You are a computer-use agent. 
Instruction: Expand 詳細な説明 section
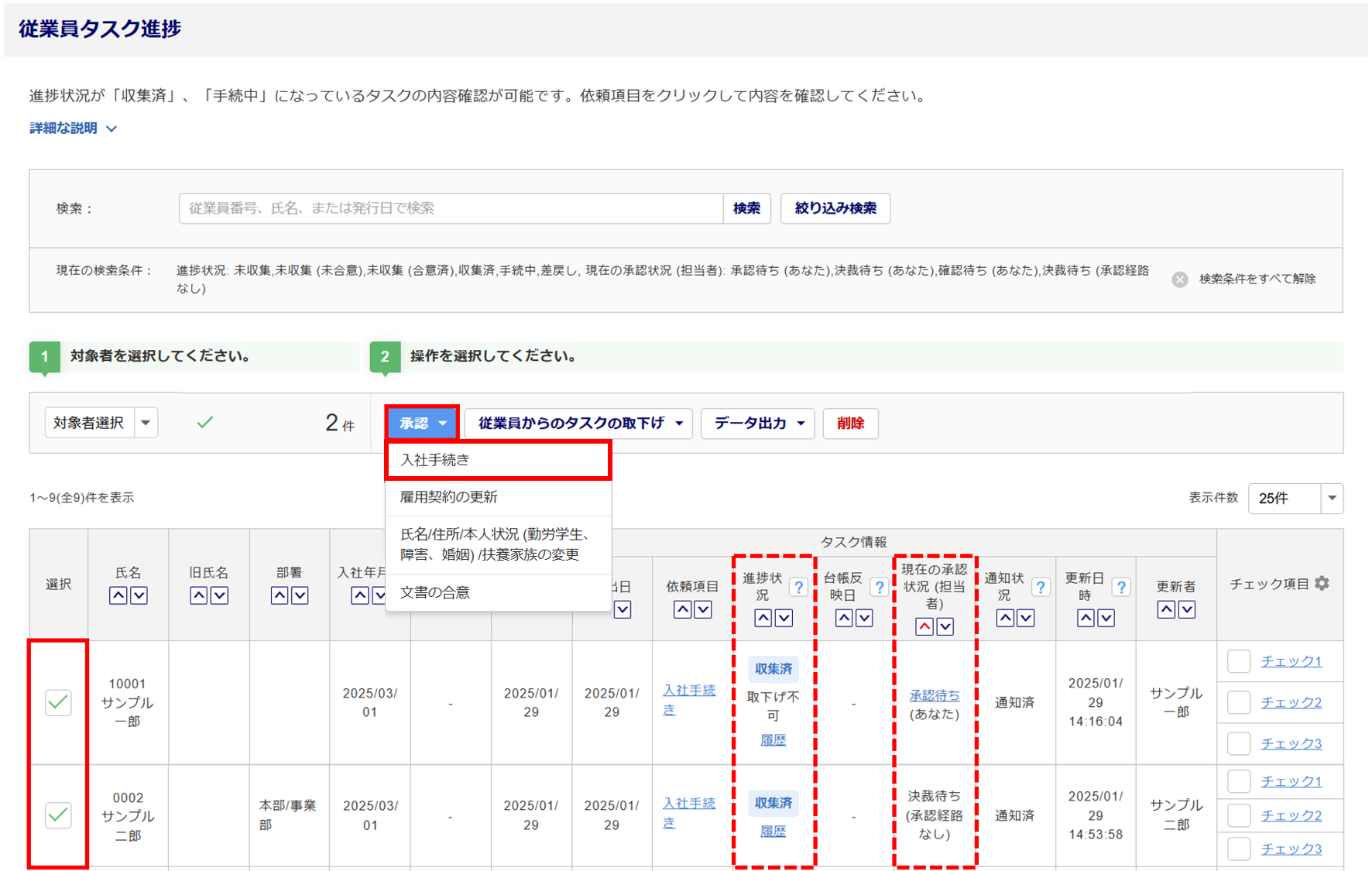coord(73,129)
